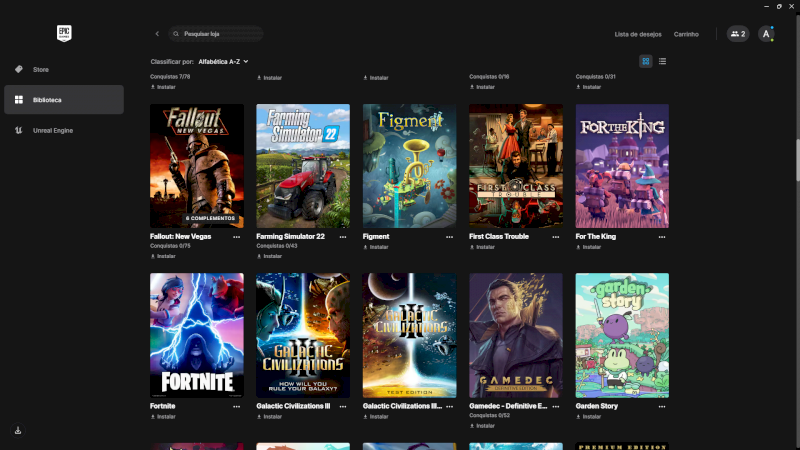This screenshot has height=450, width=800.
Task: Click Conquistas 0/75 under Fallout
Action: (x=170, y=246)
